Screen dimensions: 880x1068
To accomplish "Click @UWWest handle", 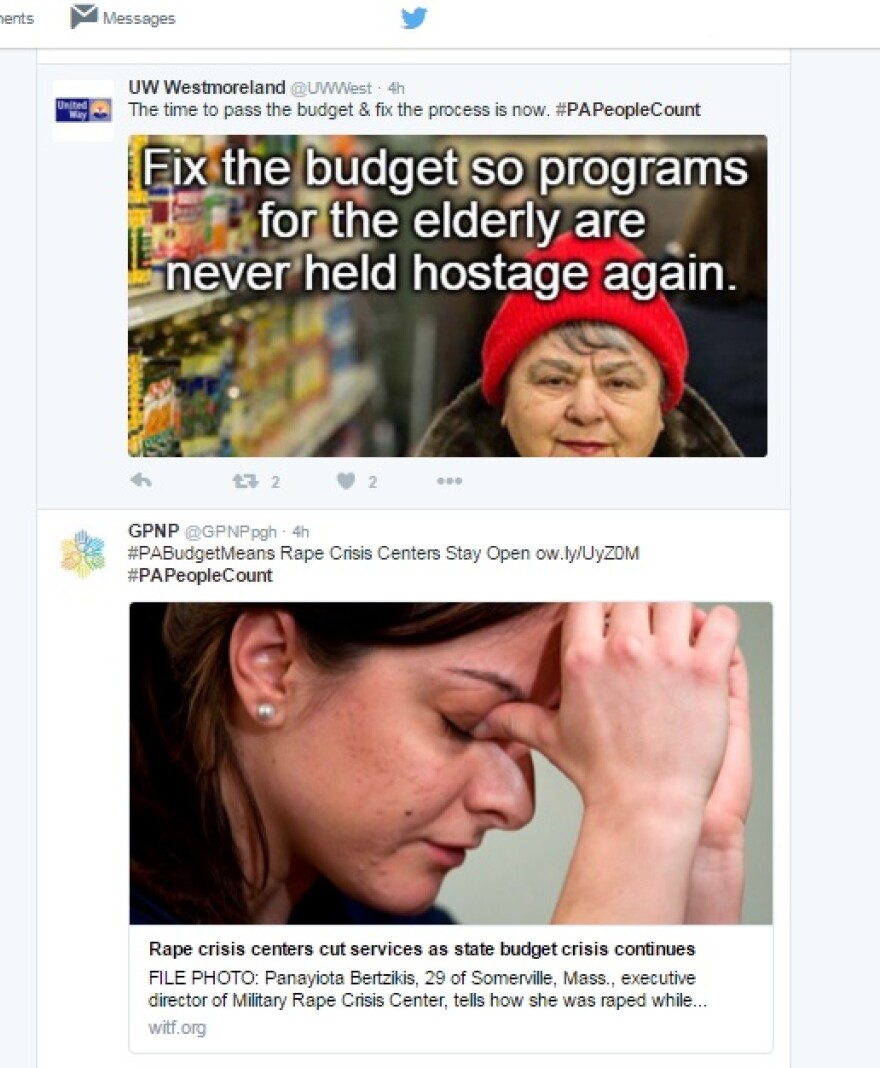I will click(x=331, y=89).
